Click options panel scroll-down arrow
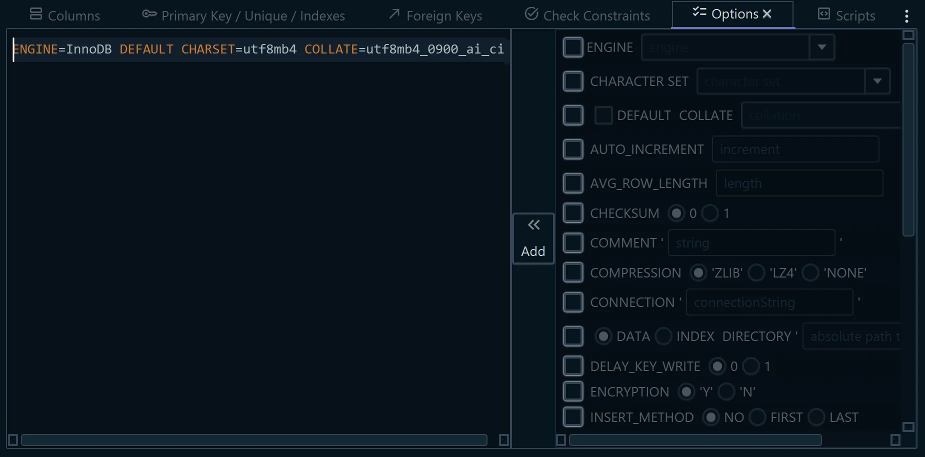The width and height of the screenshot is (925, 457). pyautogui.click(x=908, y=426)
